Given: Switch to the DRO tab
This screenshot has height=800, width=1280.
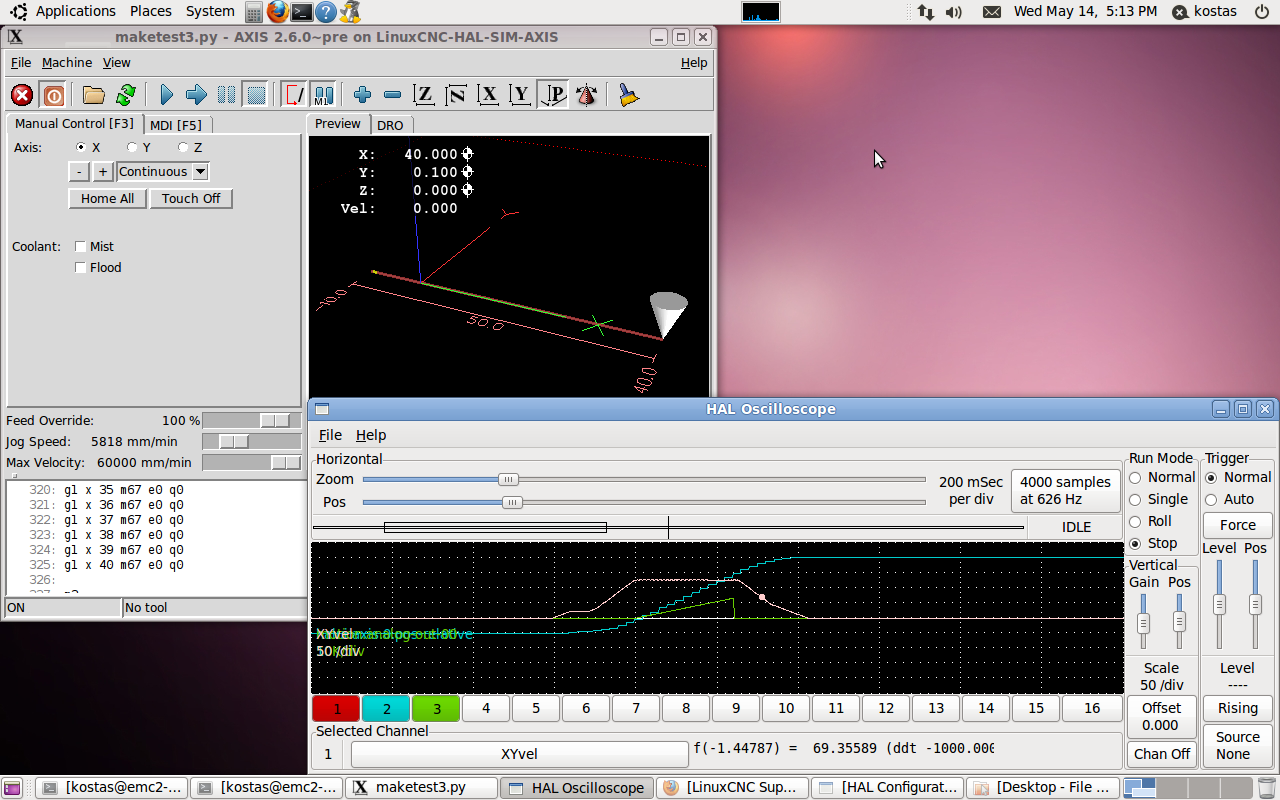Looking at the screenshot, I should click(390, 125).
